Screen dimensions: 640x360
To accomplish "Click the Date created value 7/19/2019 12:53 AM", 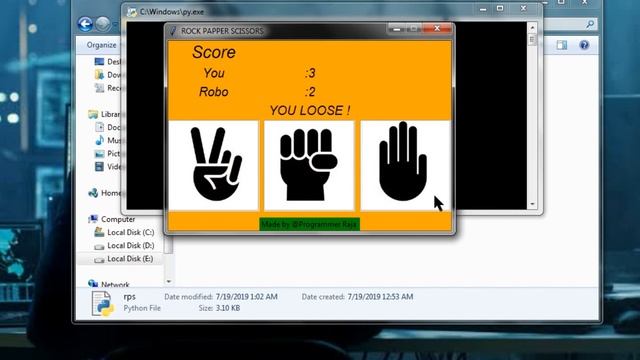I will (x=380, y=297).
